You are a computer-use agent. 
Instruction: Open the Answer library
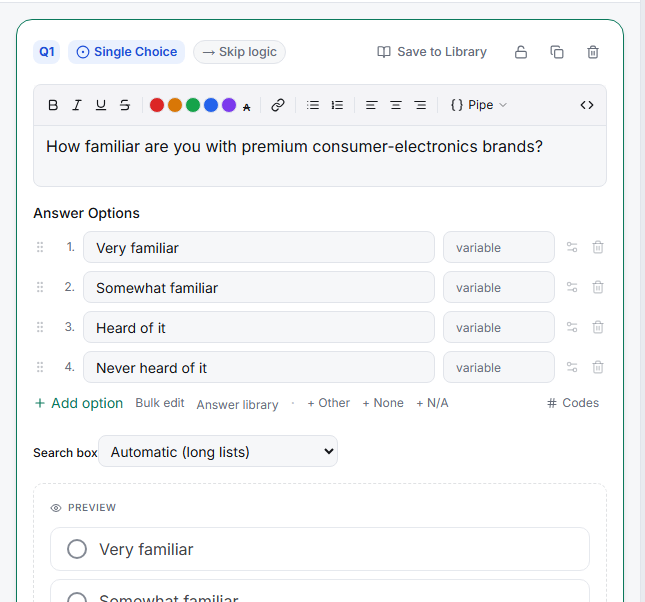pyautogui.click(x=237, y=405)
